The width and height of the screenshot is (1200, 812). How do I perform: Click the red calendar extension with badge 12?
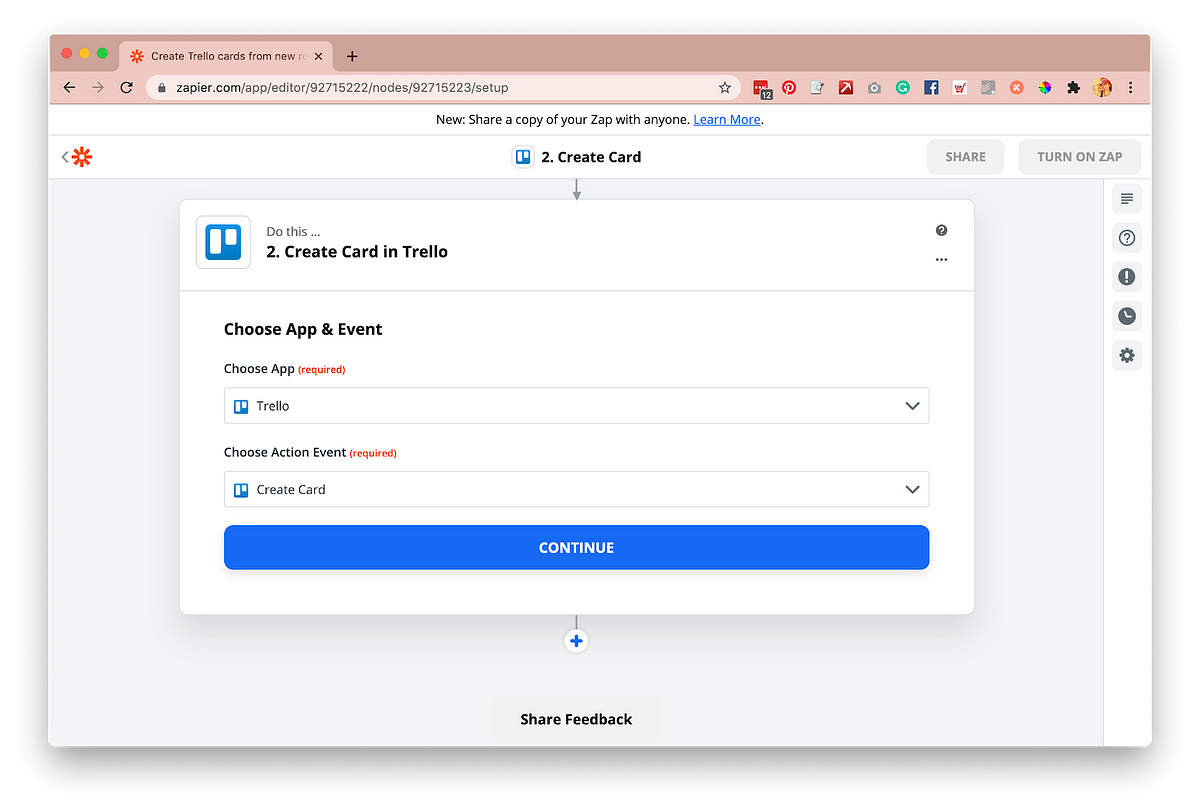762,89
